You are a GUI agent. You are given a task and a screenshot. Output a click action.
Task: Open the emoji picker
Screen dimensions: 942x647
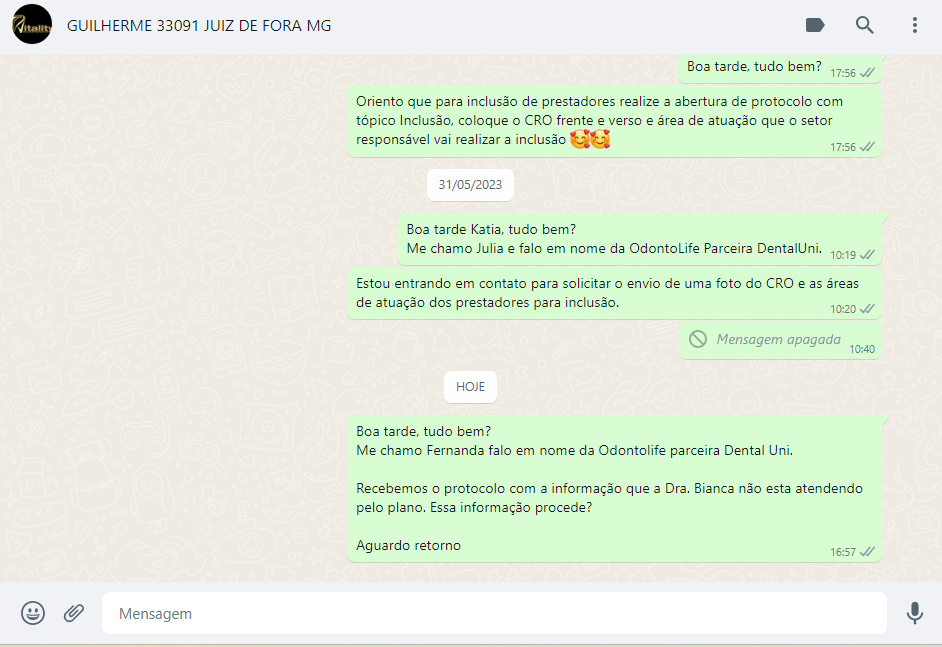coord(33,613)
